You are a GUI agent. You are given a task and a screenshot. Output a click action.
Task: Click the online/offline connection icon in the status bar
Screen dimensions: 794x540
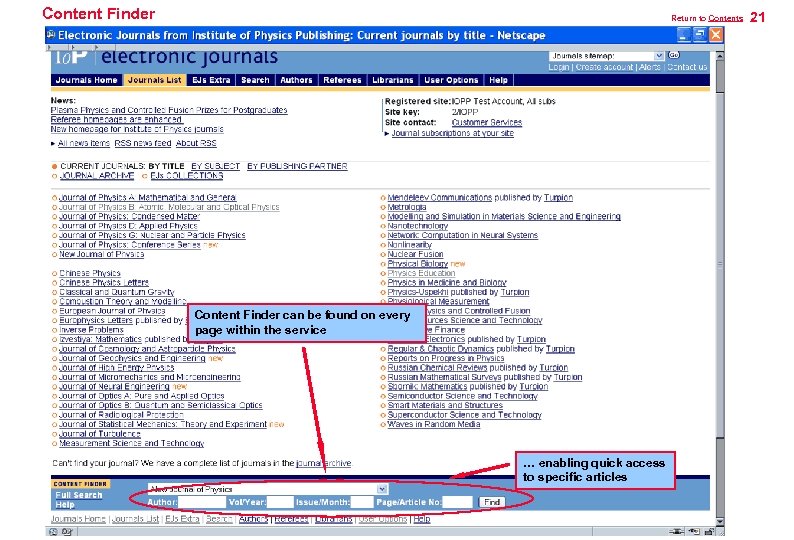[676, 531]
